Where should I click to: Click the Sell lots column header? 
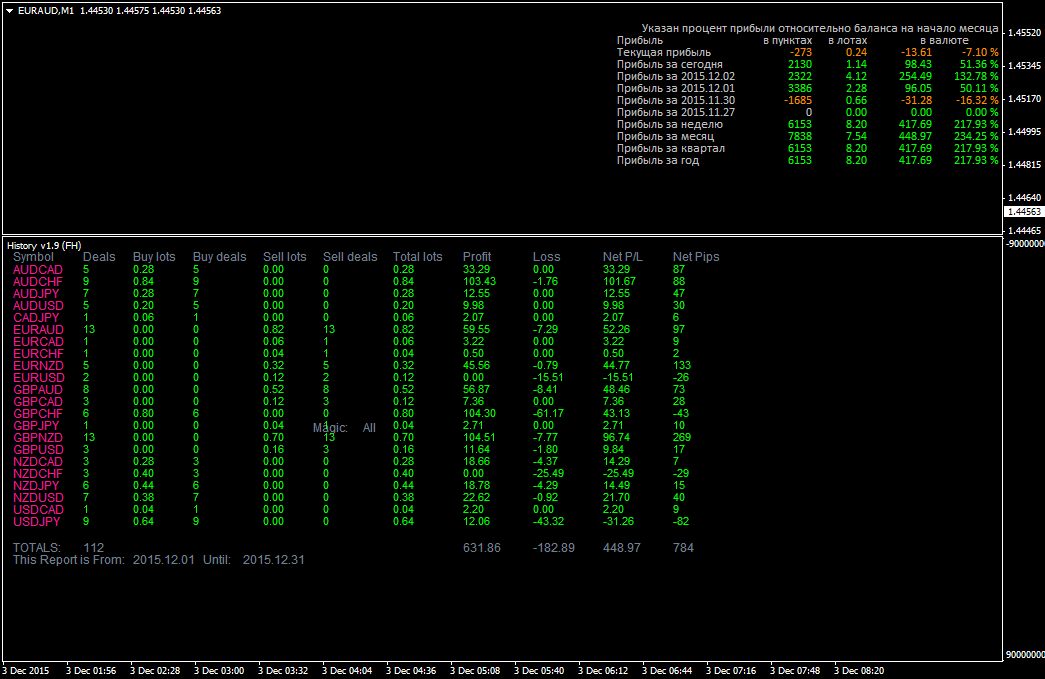[x=285, y=257]
